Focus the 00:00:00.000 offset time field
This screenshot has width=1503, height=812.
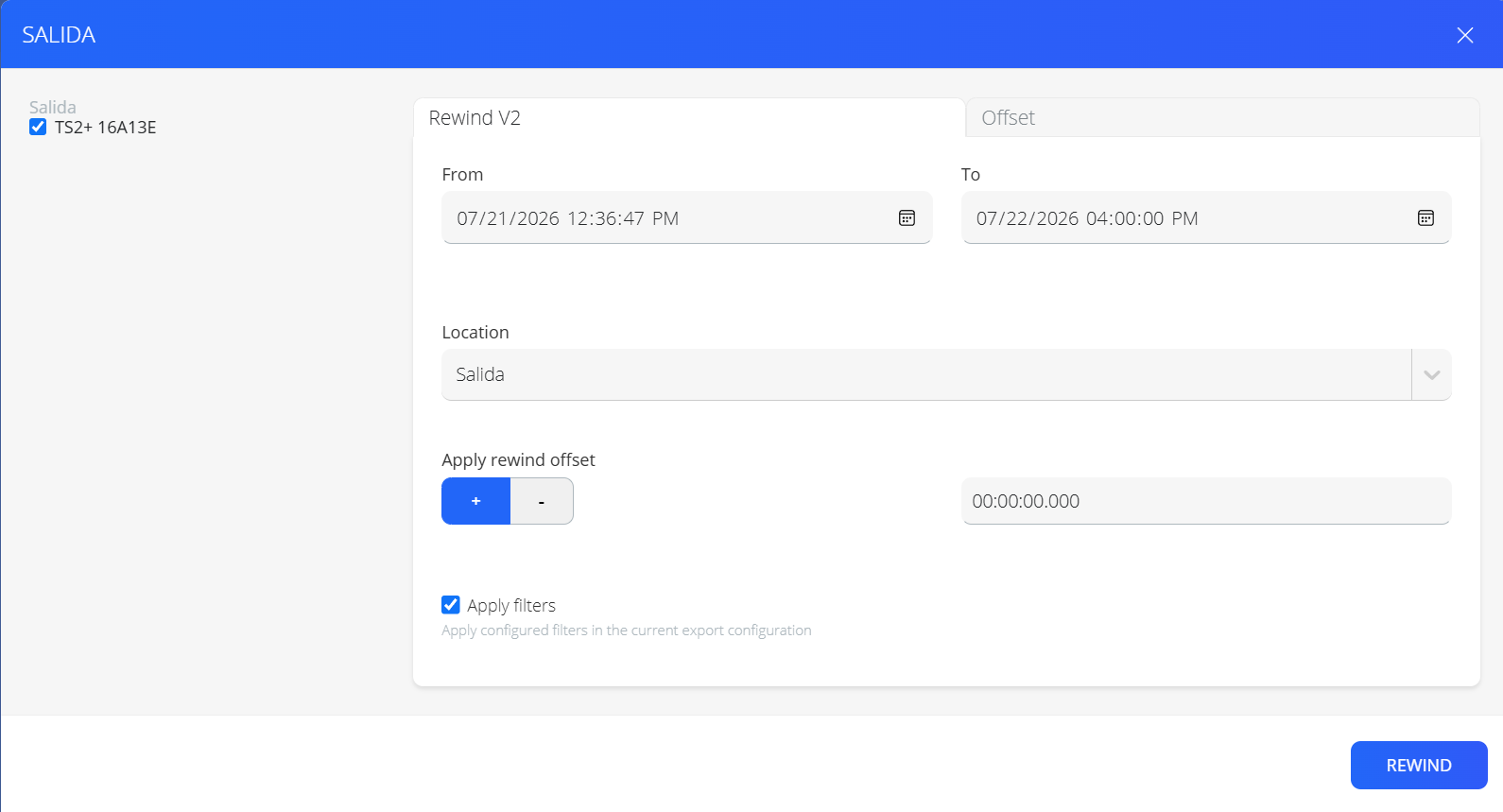click(1206, 501)
